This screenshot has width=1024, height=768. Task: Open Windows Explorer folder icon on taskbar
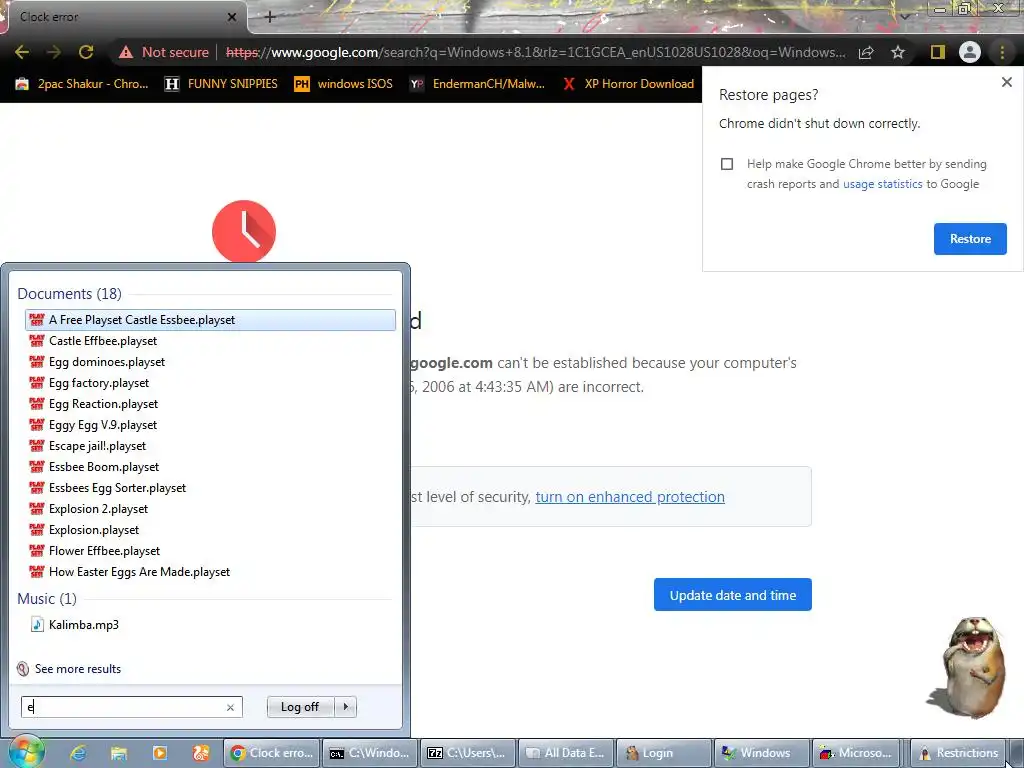point(119,753)
